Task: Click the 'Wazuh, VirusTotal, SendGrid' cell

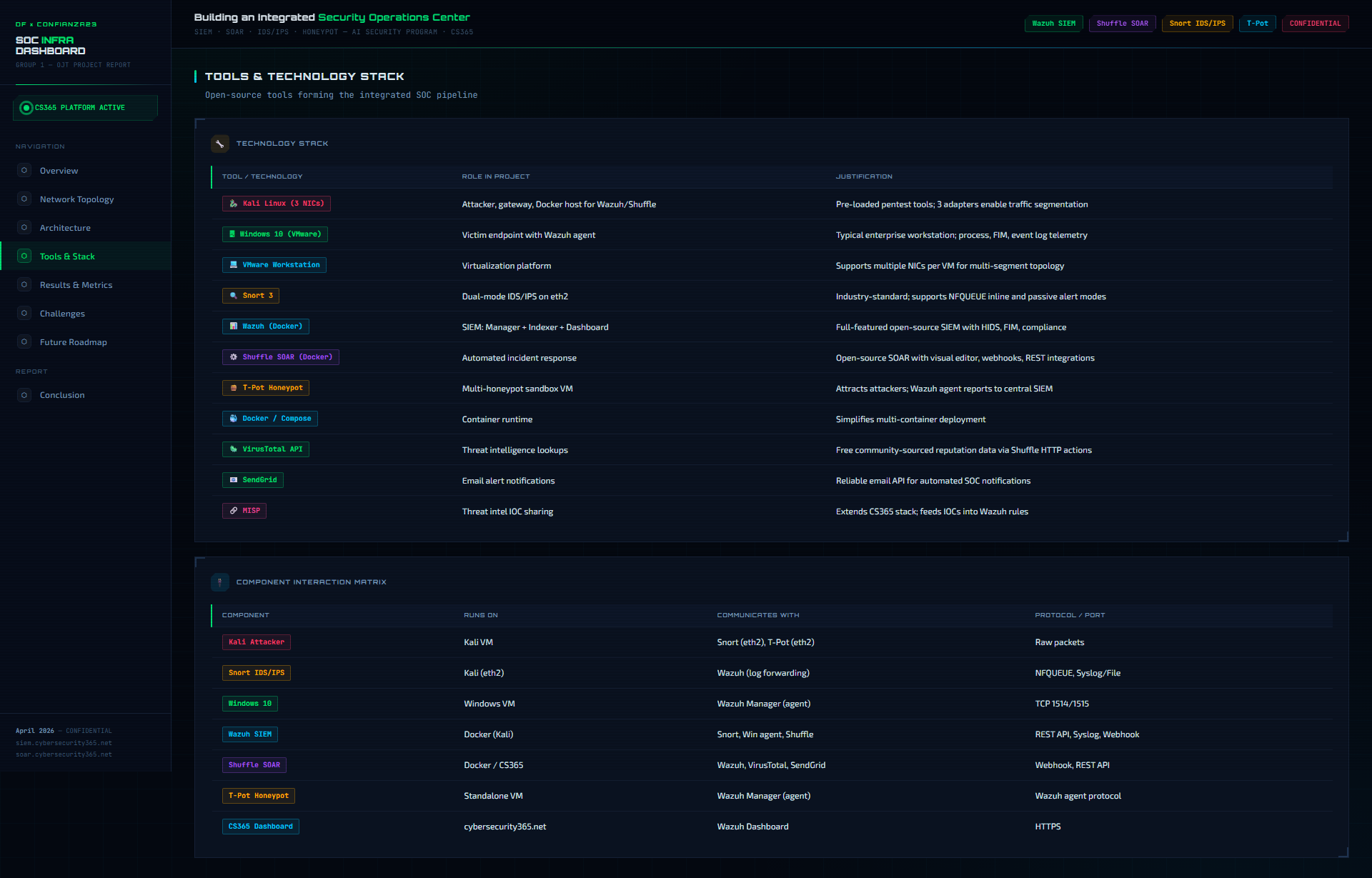Action: click(771, 765)
